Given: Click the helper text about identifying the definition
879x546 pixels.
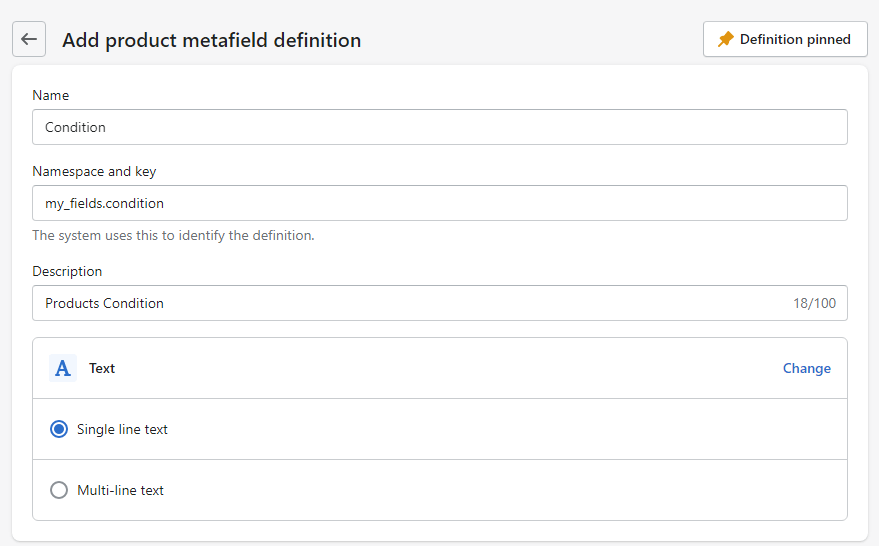Looking at the screenshot, I should [173, 236].
